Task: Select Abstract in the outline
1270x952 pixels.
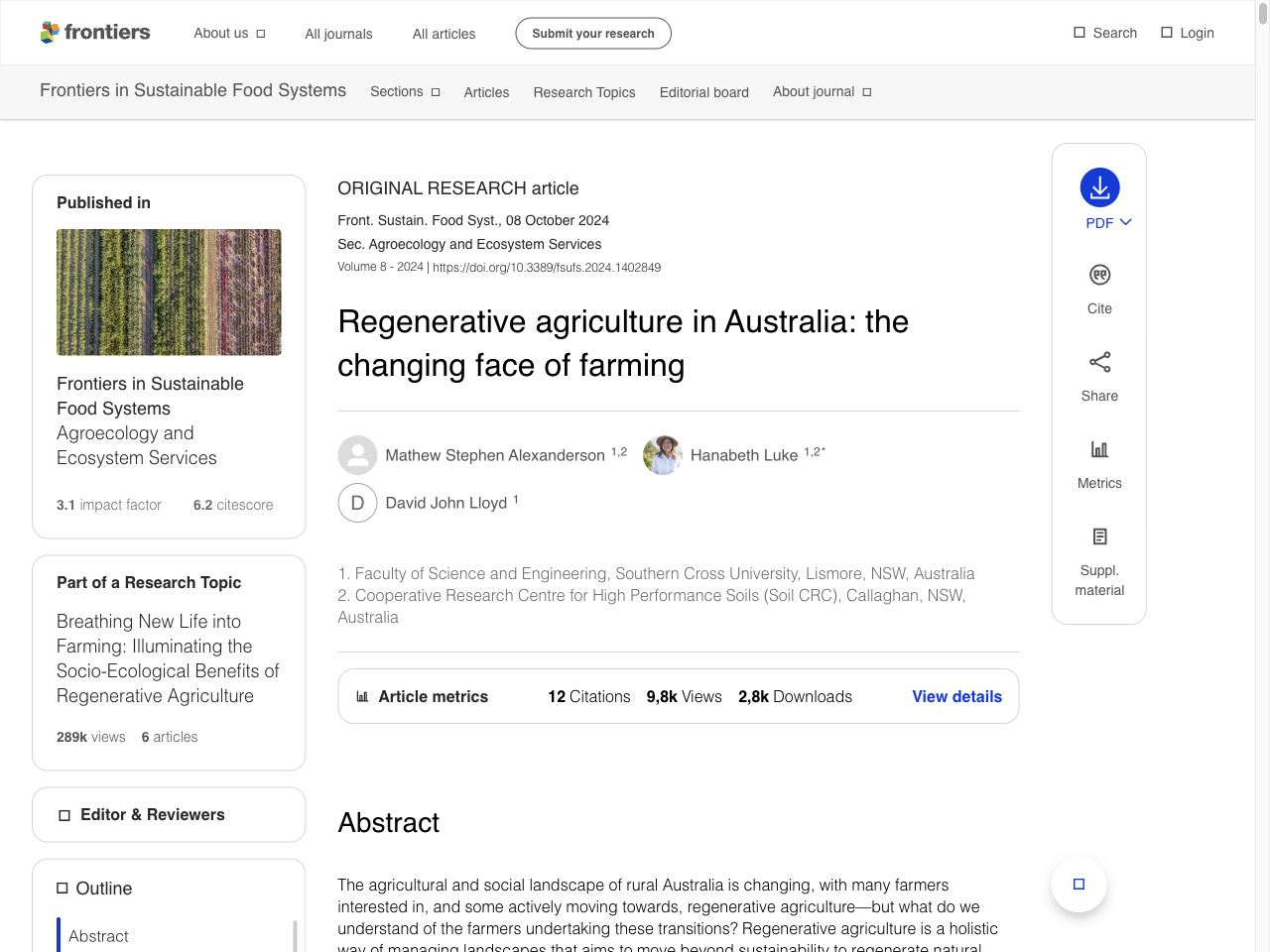Action: point(96,936)
